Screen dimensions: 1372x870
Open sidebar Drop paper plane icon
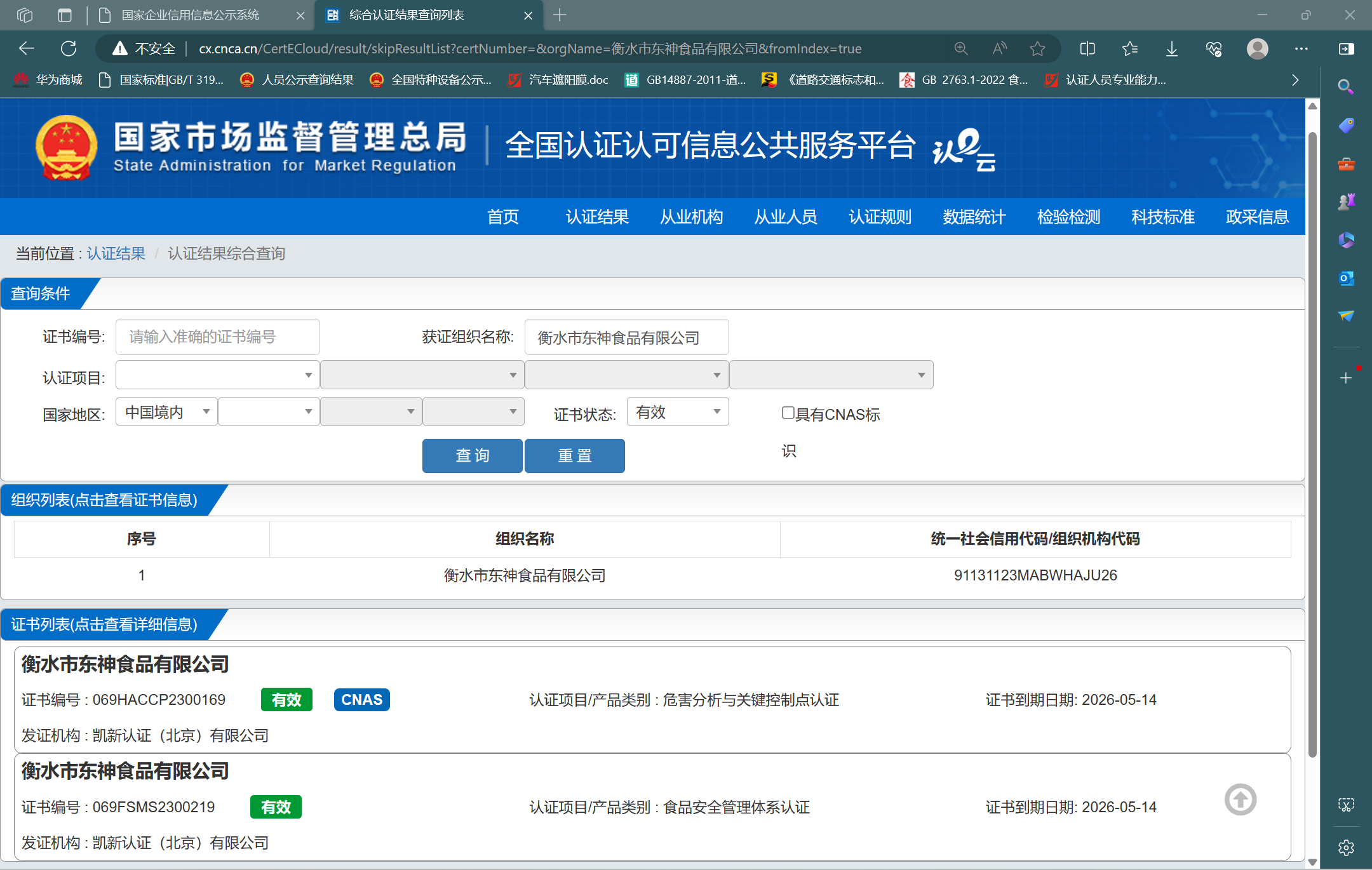1346,316
